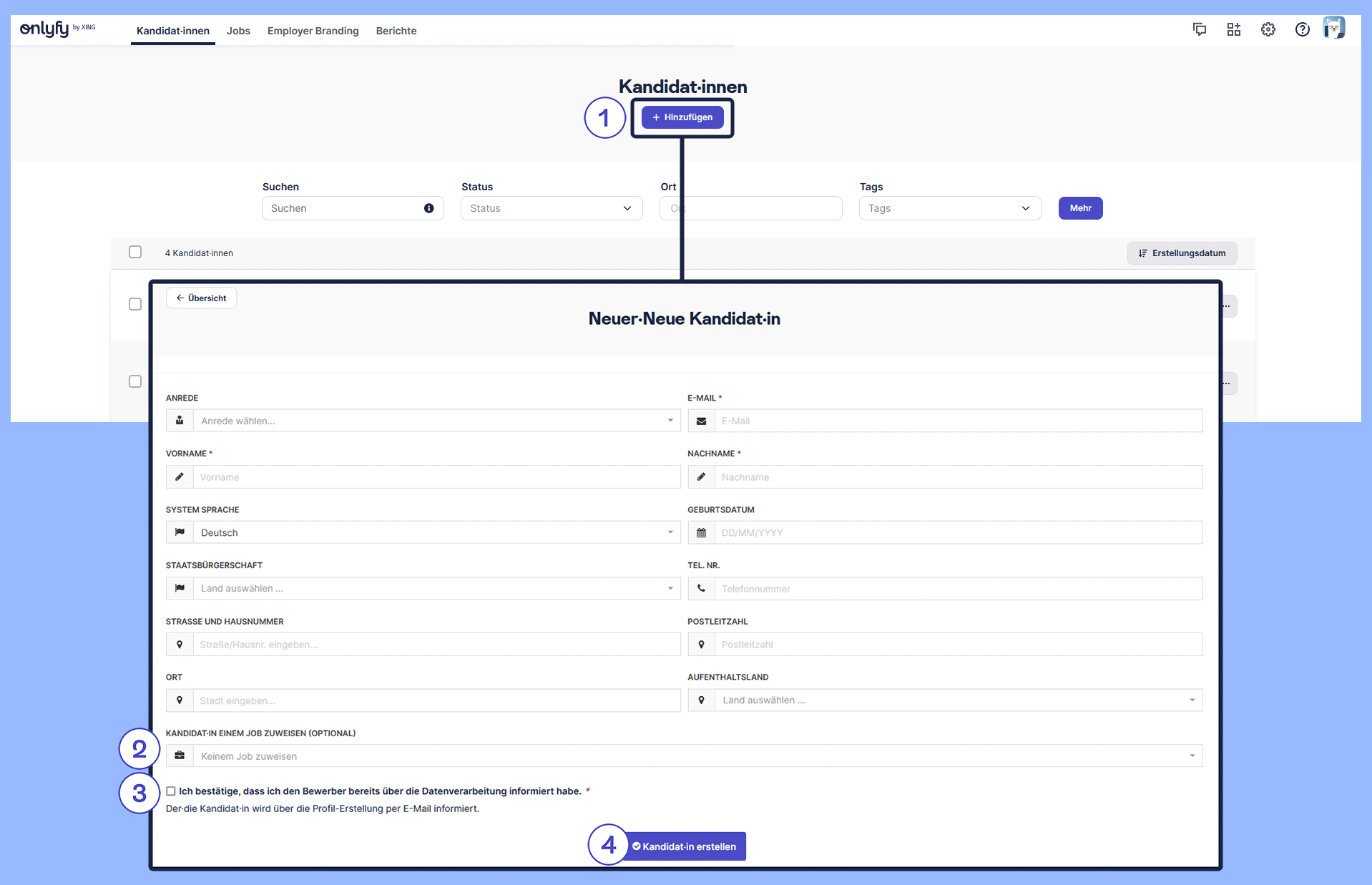
Task: Open the Employer Branding tab
Action: point(313,31)
